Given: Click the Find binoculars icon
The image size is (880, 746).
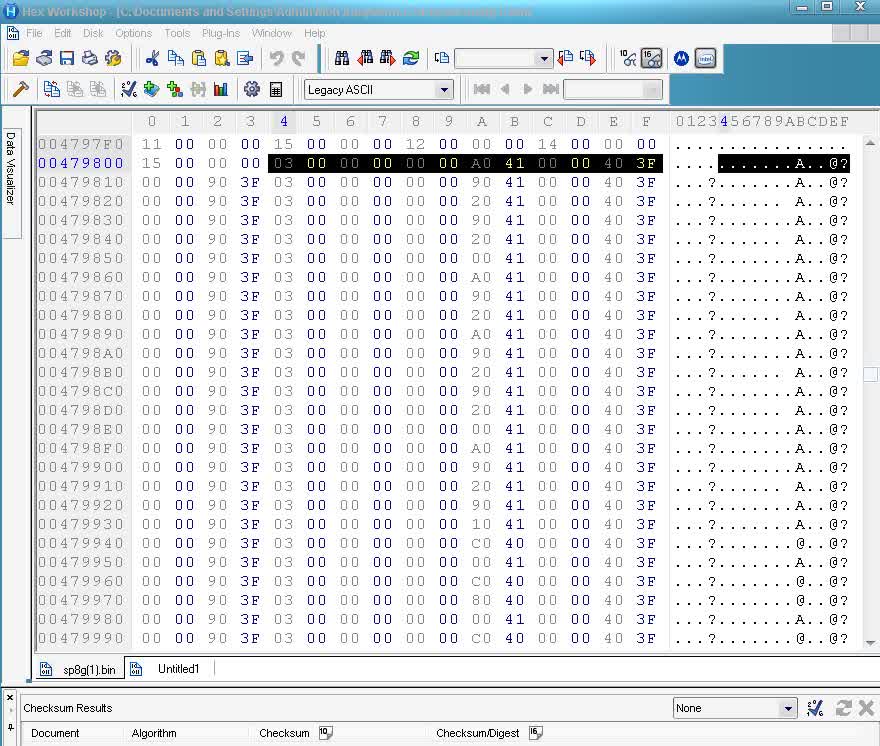Looking at the screenshot, I should click(342, 59).
